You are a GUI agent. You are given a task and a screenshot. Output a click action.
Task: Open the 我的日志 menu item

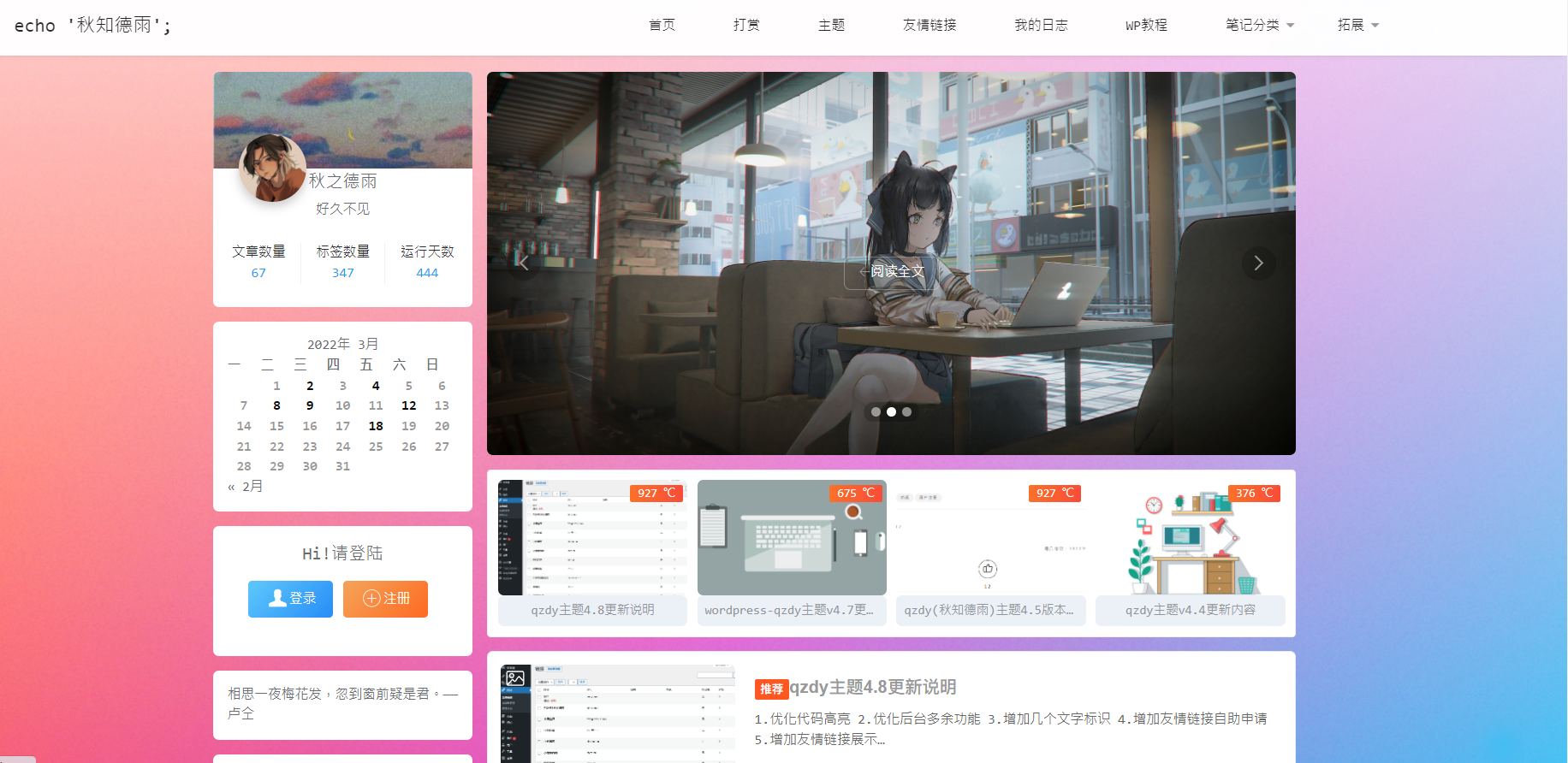pos(1041,26)
